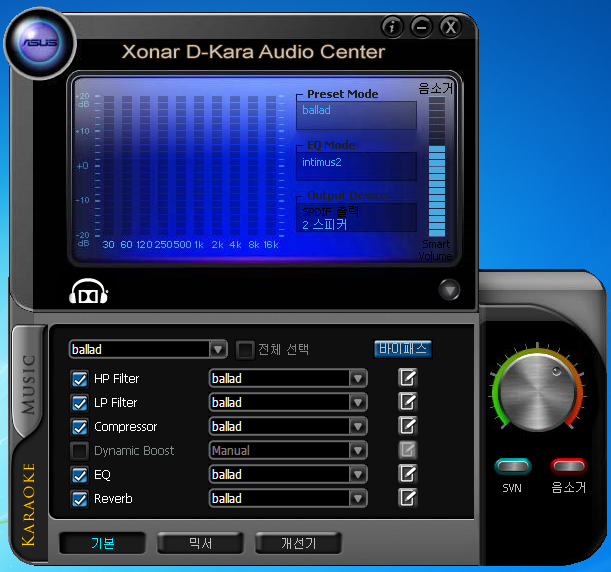611x572 pixels.
Task: Open the information button
Action: [392, 27]
